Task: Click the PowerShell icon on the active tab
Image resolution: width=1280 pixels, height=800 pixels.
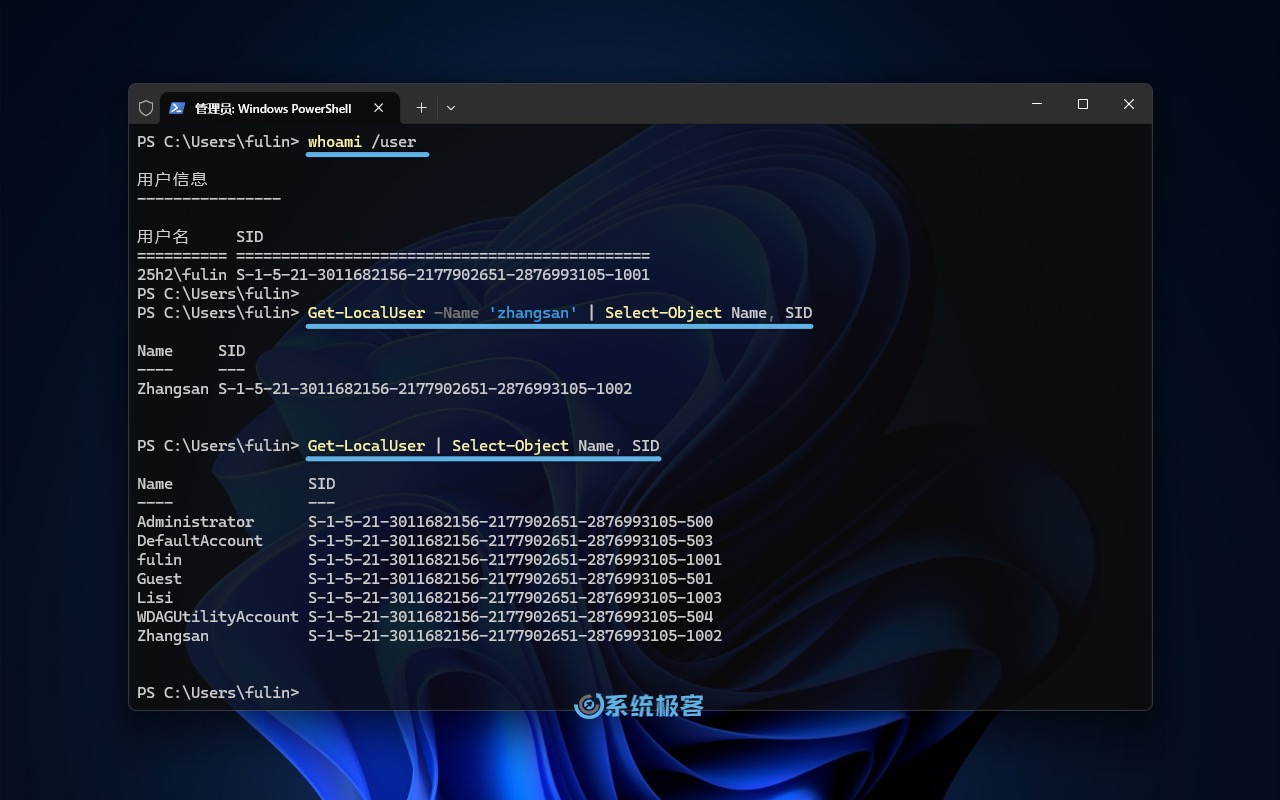Action: pyautogui.click(x=178, y=107)
